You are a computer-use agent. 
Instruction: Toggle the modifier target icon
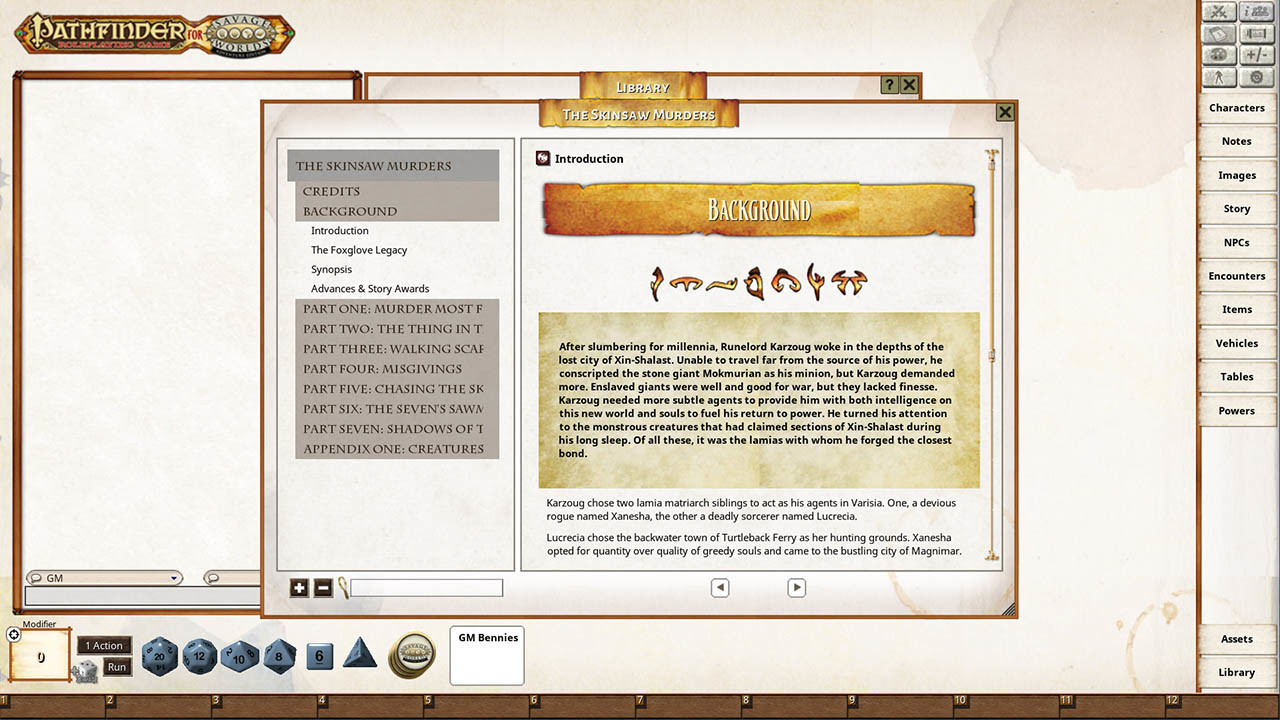point(14,634)
